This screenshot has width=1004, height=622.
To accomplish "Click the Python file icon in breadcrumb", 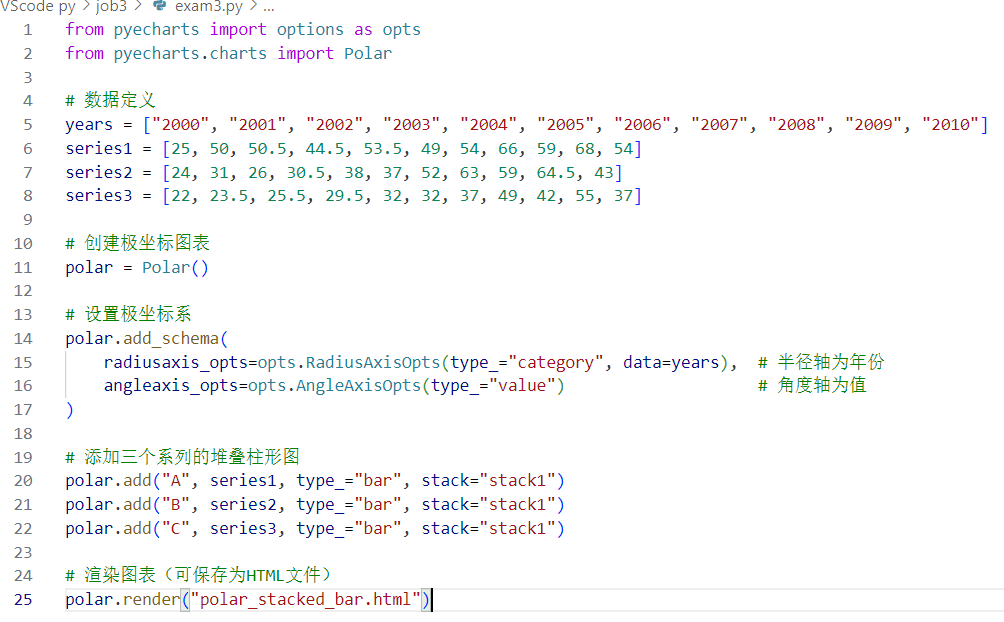I will click(159, 6).
